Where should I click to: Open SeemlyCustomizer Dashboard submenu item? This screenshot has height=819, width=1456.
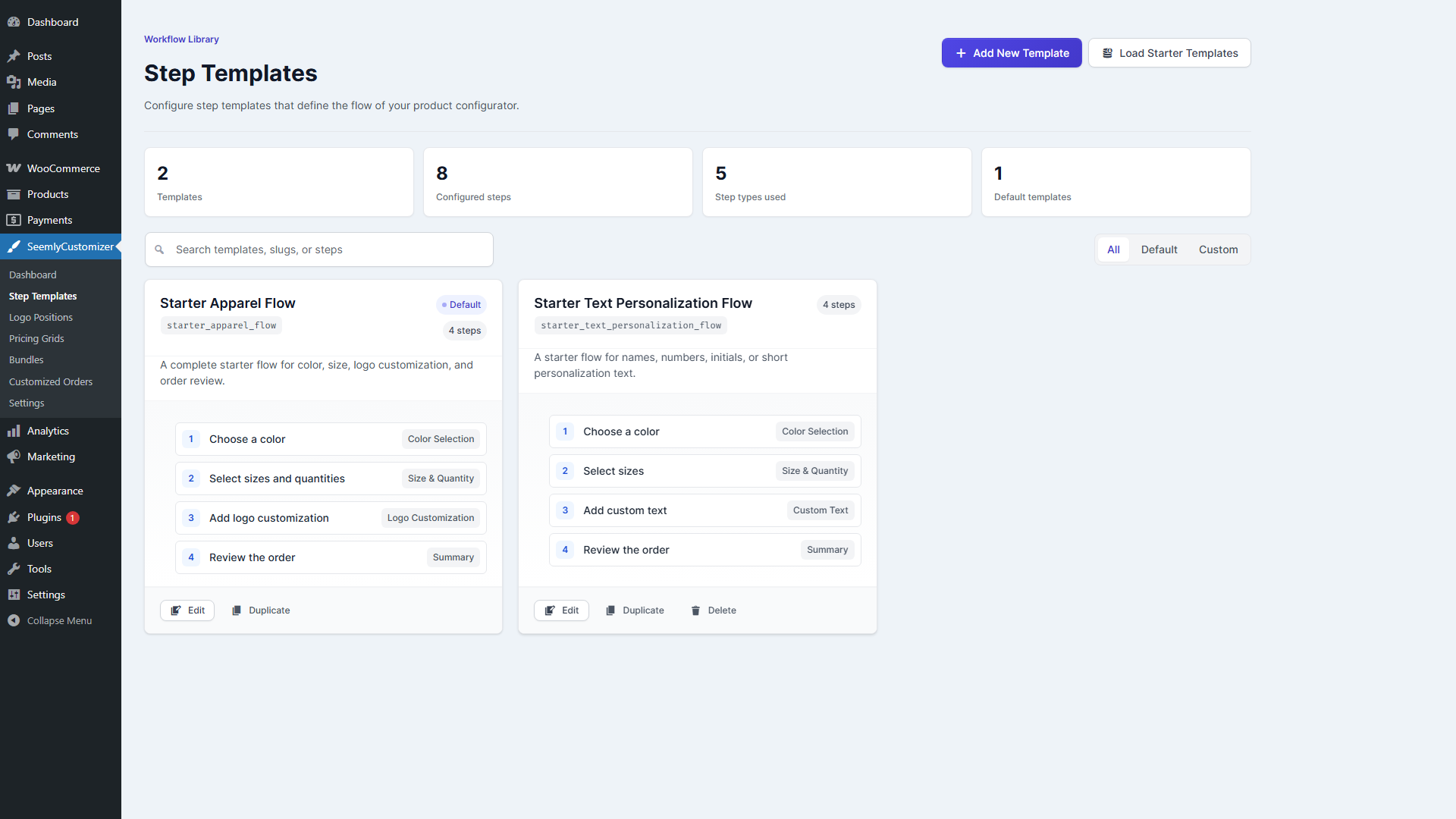tap(33, 275)
